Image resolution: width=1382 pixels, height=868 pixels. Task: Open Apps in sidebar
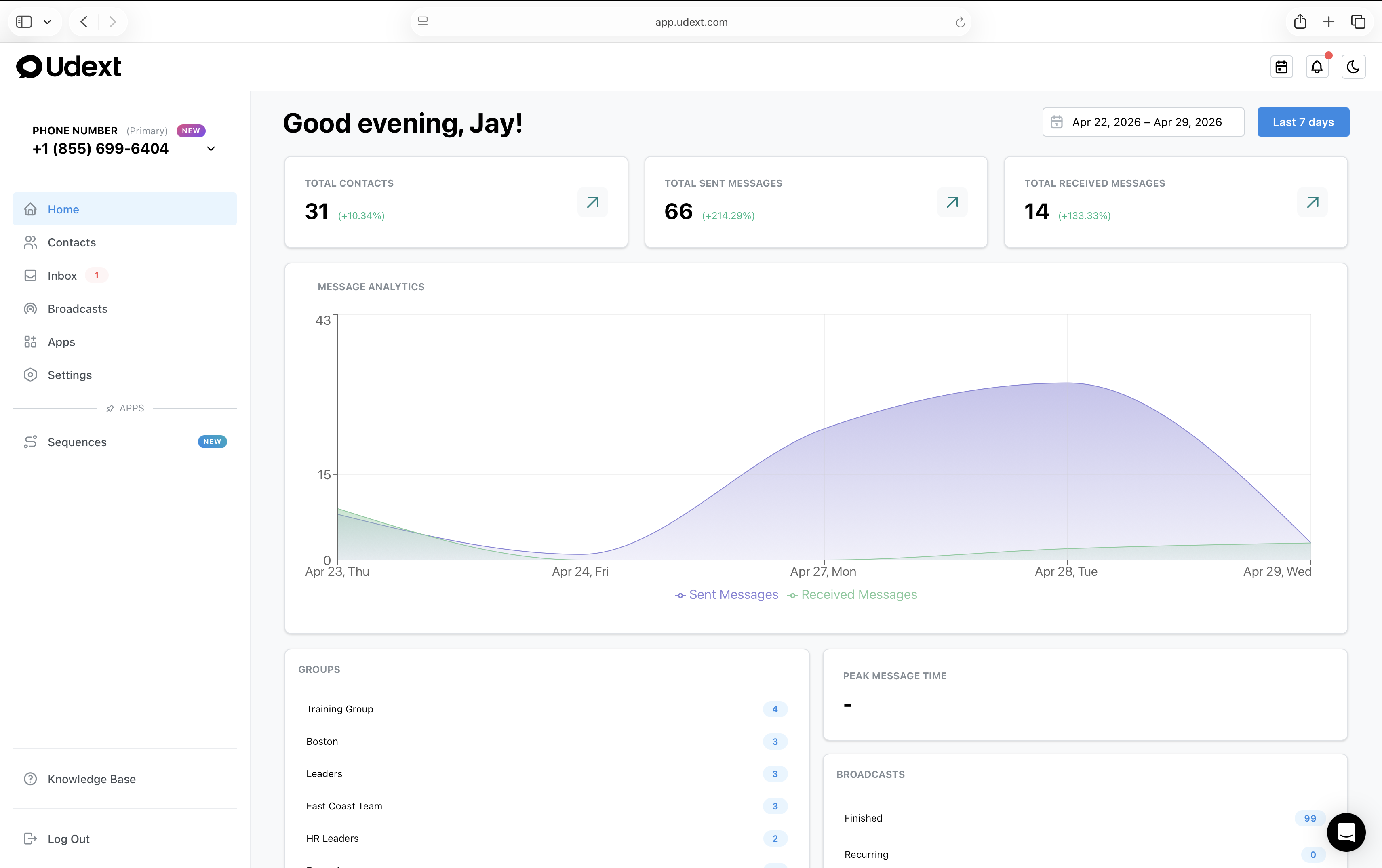(124, 341)
